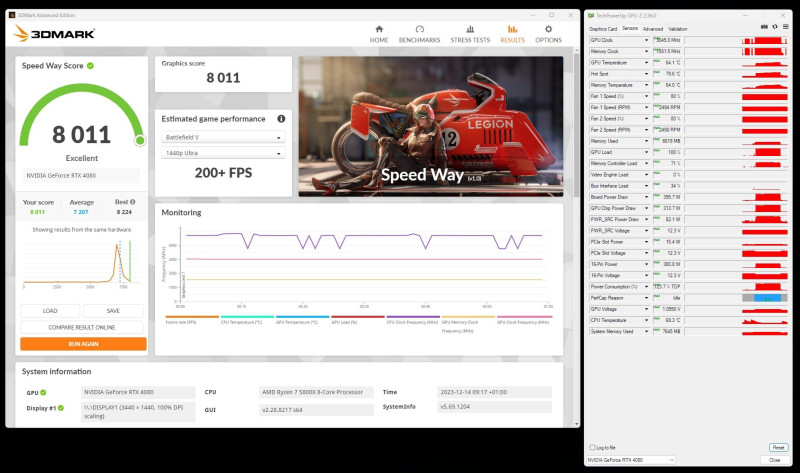Viewport: 800px width, 473px height.
Task: Switch to Advanced tab in GPU-Z
Action: (653, 29)
